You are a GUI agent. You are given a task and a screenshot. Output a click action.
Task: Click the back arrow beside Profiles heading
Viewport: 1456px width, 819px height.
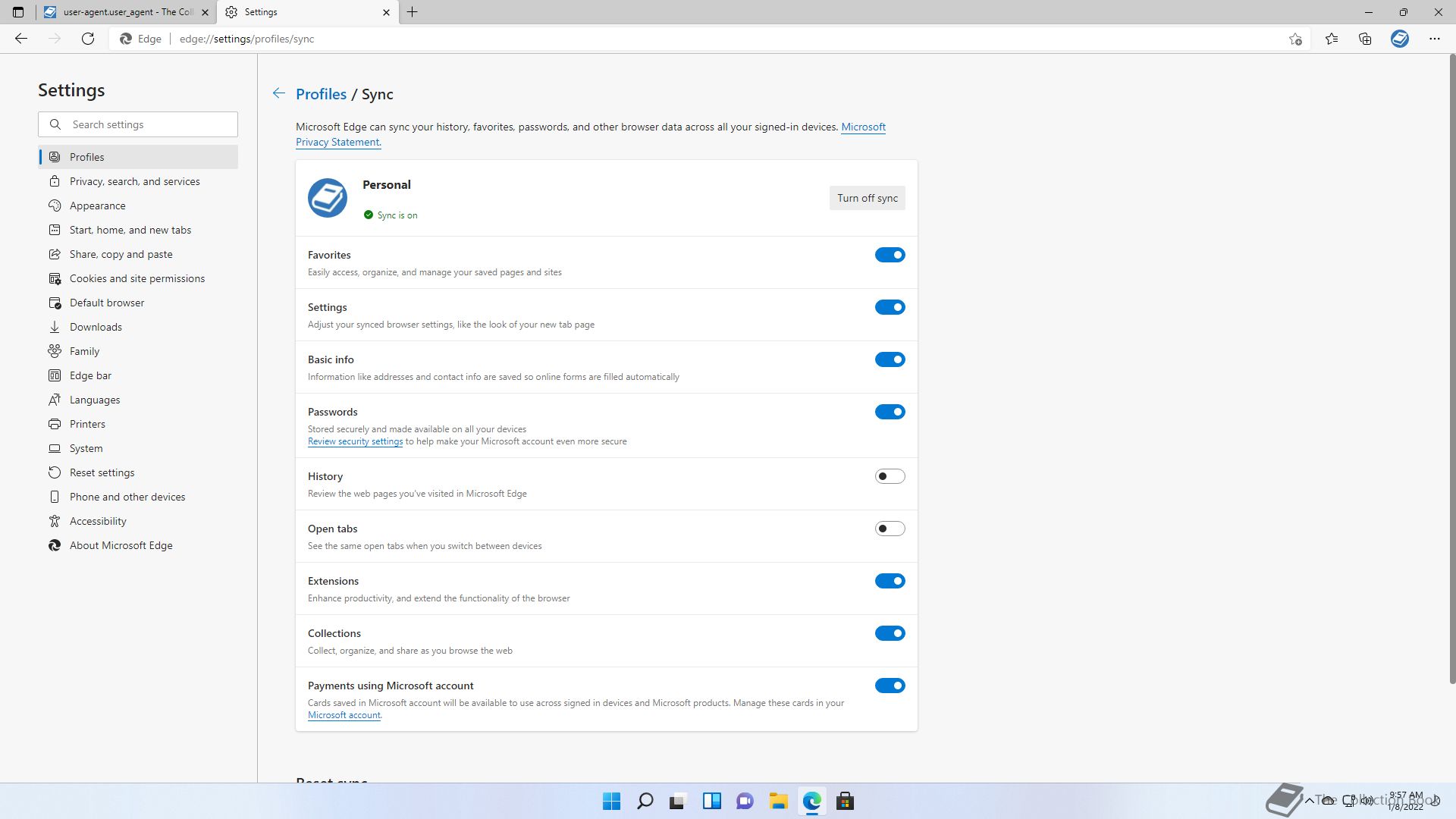pyautogui.click(x=279, y=93)
